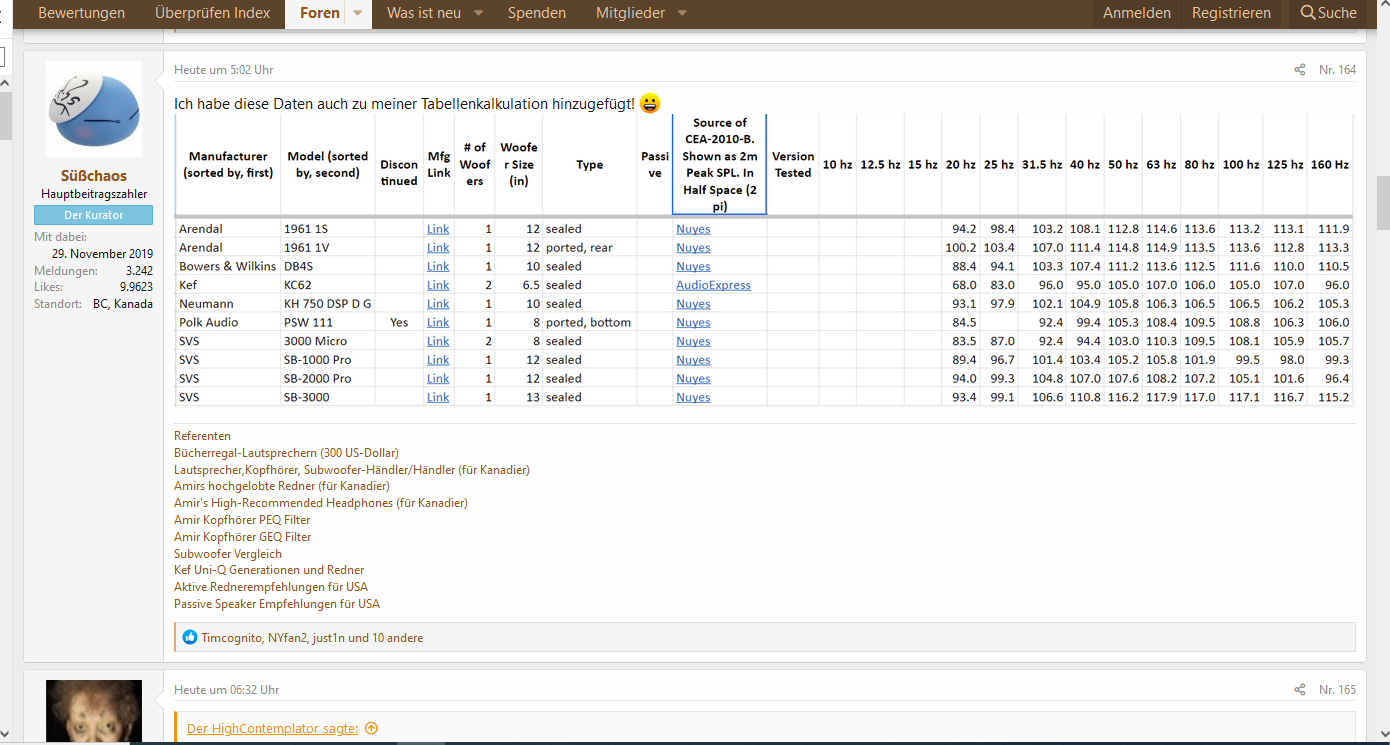Open quoted post via the arrow icon

coord(371,729)
